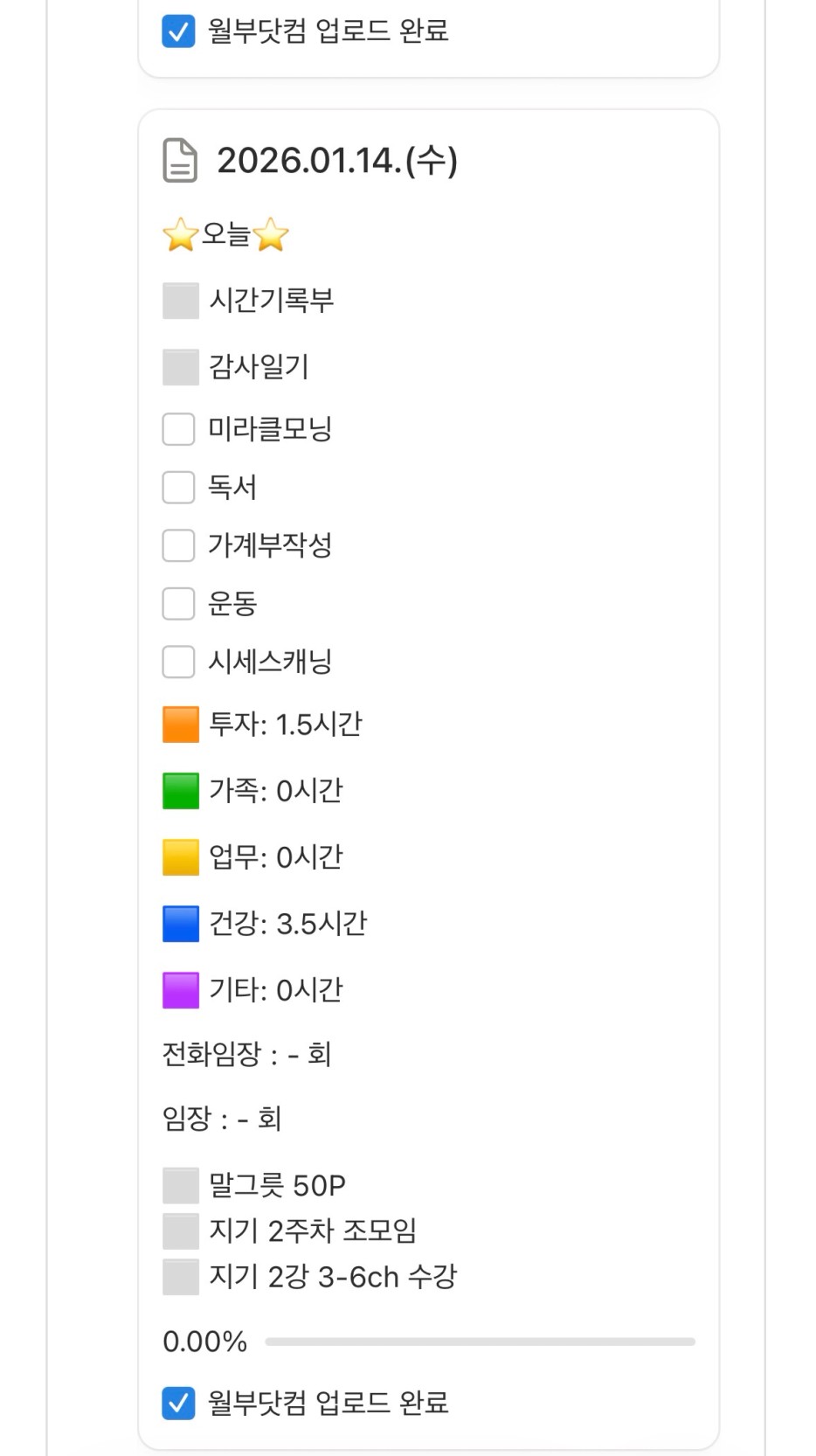The height and width of the screenshot is (1456, 816).
Task: Click the purple square next to 기타
Action: pos(181,990)
